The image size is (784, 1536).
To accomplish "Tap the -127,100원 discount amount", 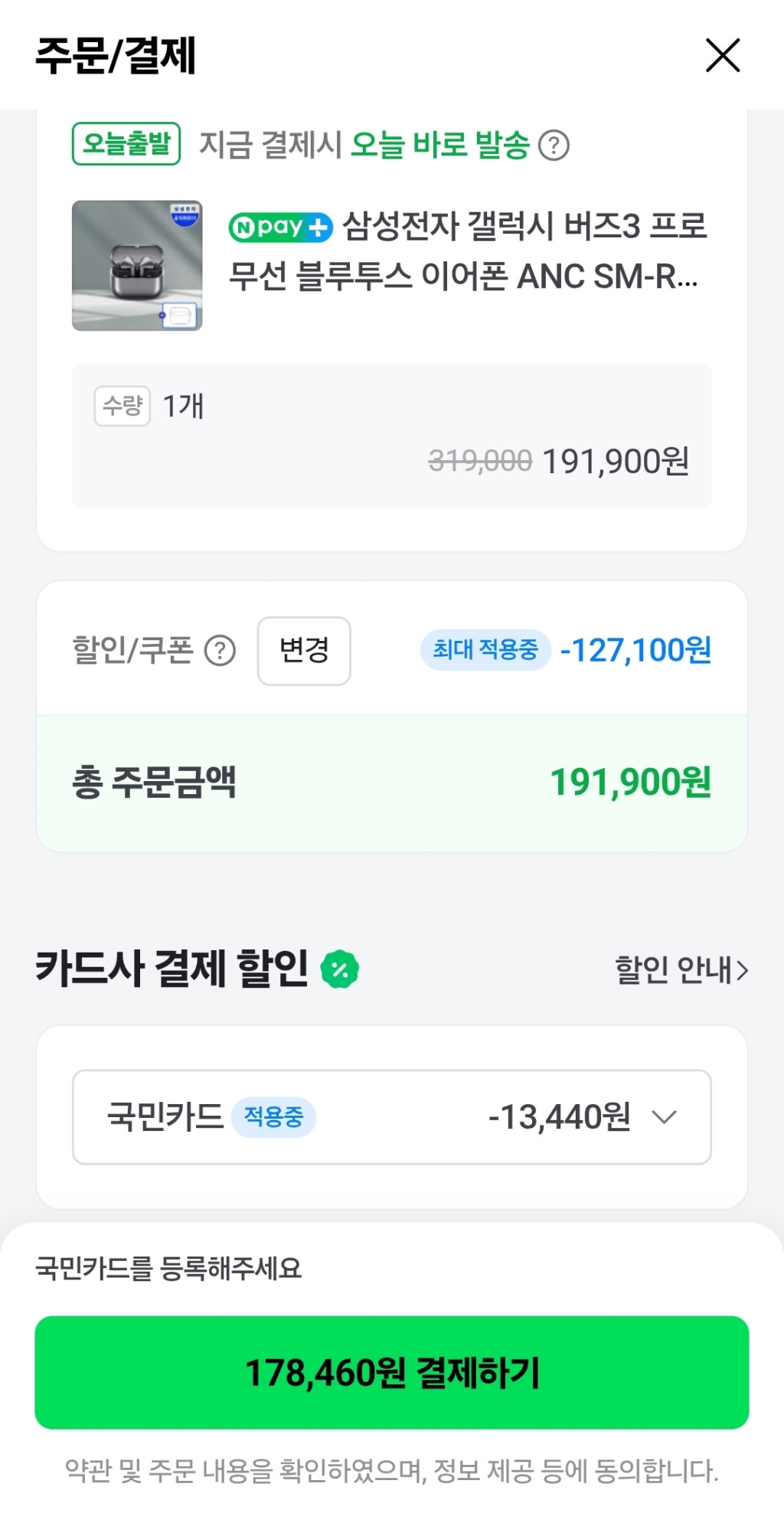I will coord(635,650).
